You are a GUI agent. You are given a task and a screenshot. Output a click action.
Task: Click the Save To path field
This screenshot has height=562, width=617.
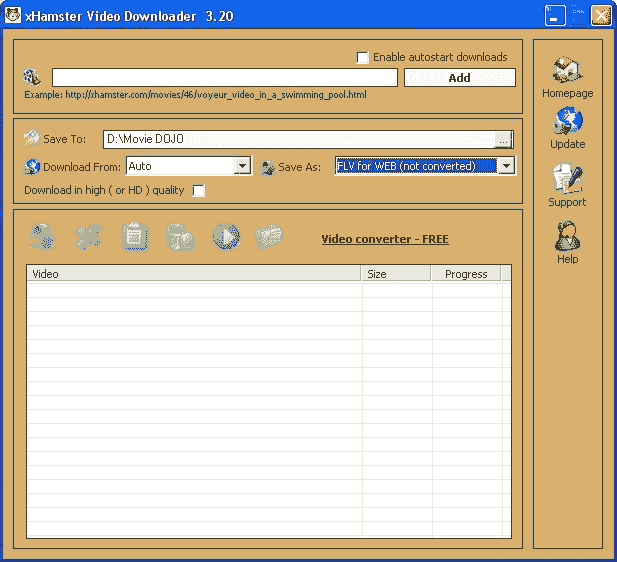[299, 139]
